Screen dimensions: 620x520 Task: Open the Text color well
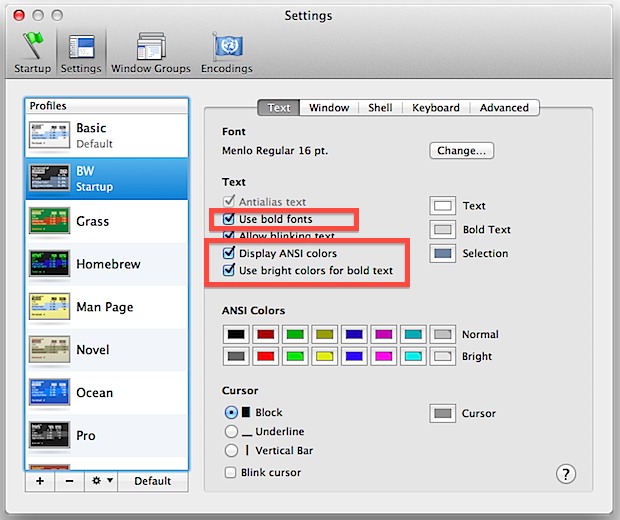click(x=442, y=206)
